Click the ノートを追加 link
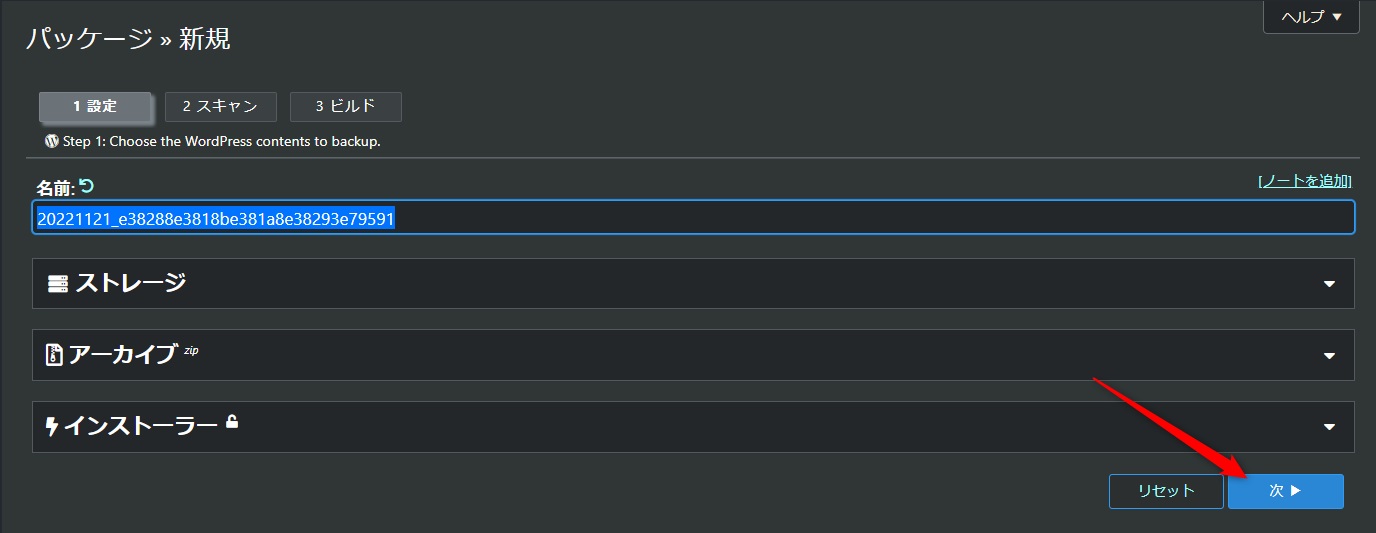This screenshot has width=1376, height=533. (x=1304, y=181)
